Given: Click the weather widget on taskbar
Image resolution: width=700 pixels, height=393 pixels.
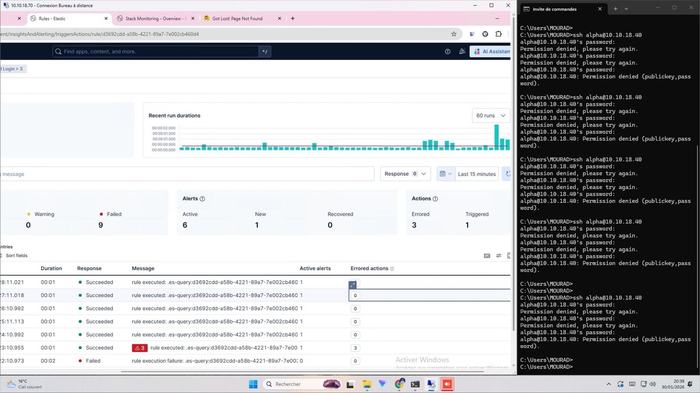Looking at the screenshot, I should [25, 384].
